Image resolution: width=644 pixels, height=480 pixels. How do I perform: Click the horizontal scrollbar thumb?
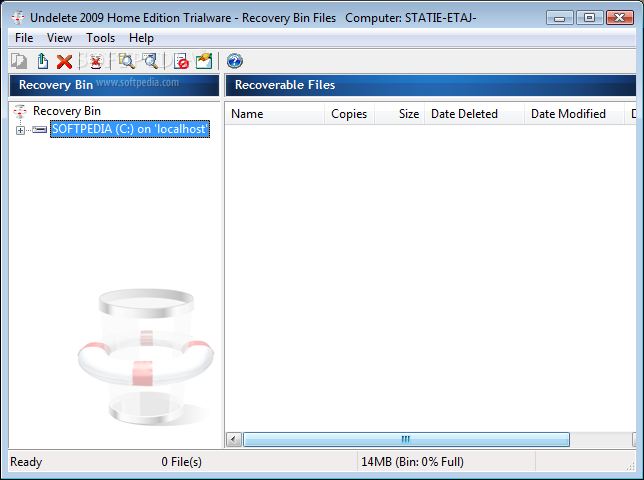tap(406, 439)
